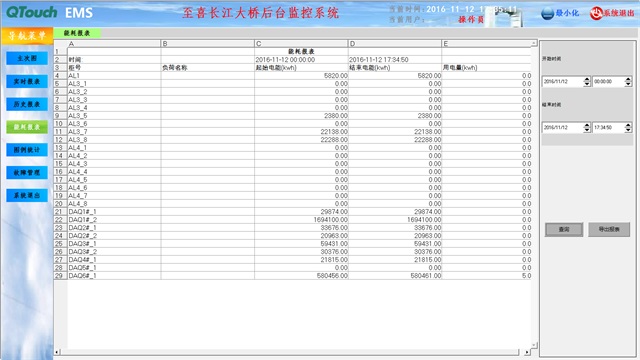Image resolution: width=640 pixels, height=360 pixels.
Task: Click the end date field 2016/11/12
Action: point(562,127)
